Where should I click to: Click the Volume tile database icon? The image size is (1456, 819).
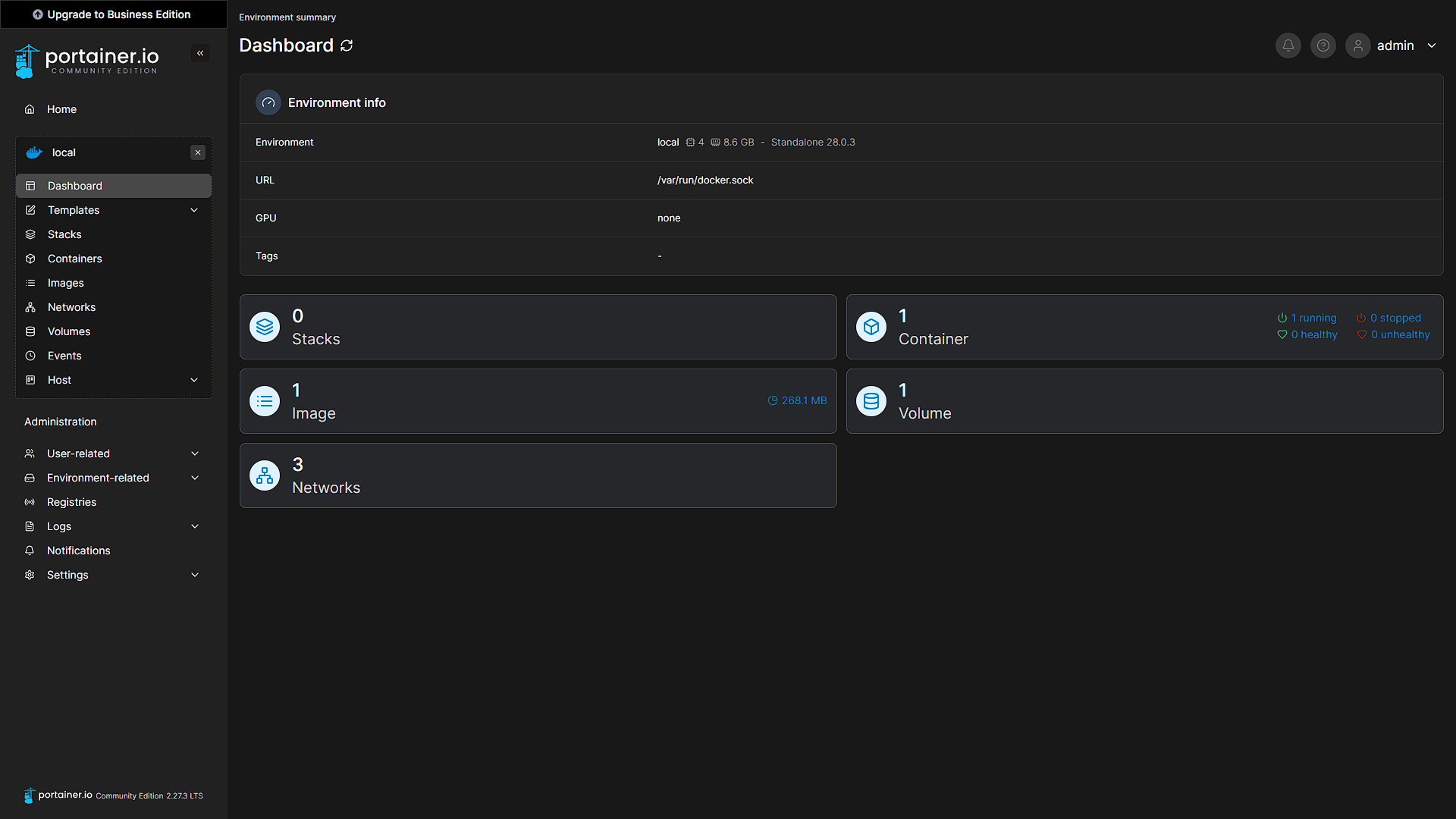click(871, 401)
